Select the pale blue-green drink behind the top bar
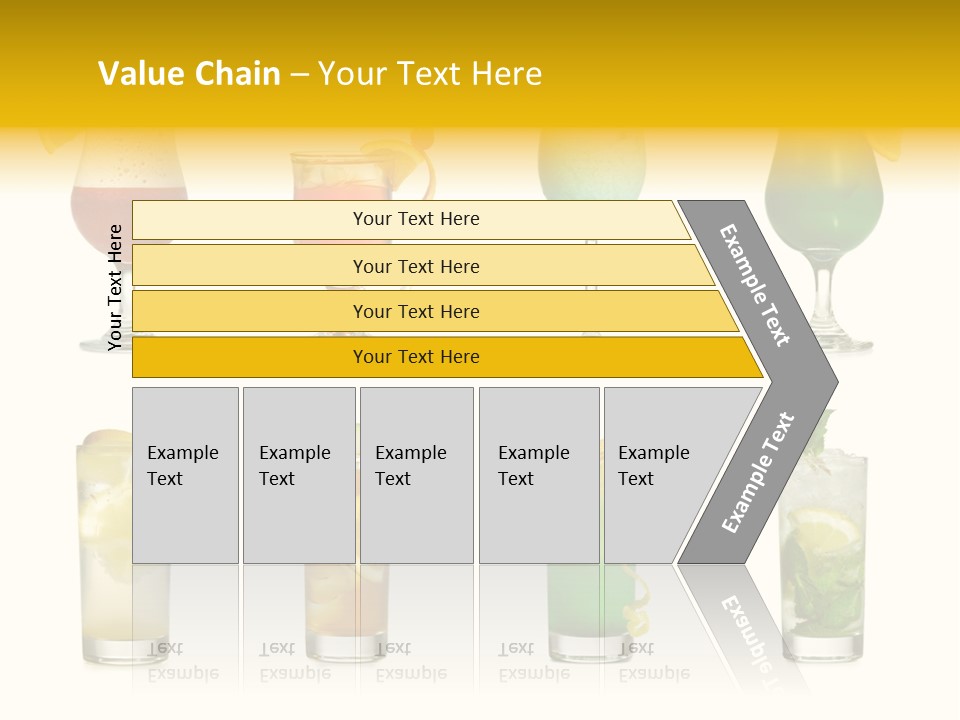The image size is (960, 720). click(x=590, y=170)
